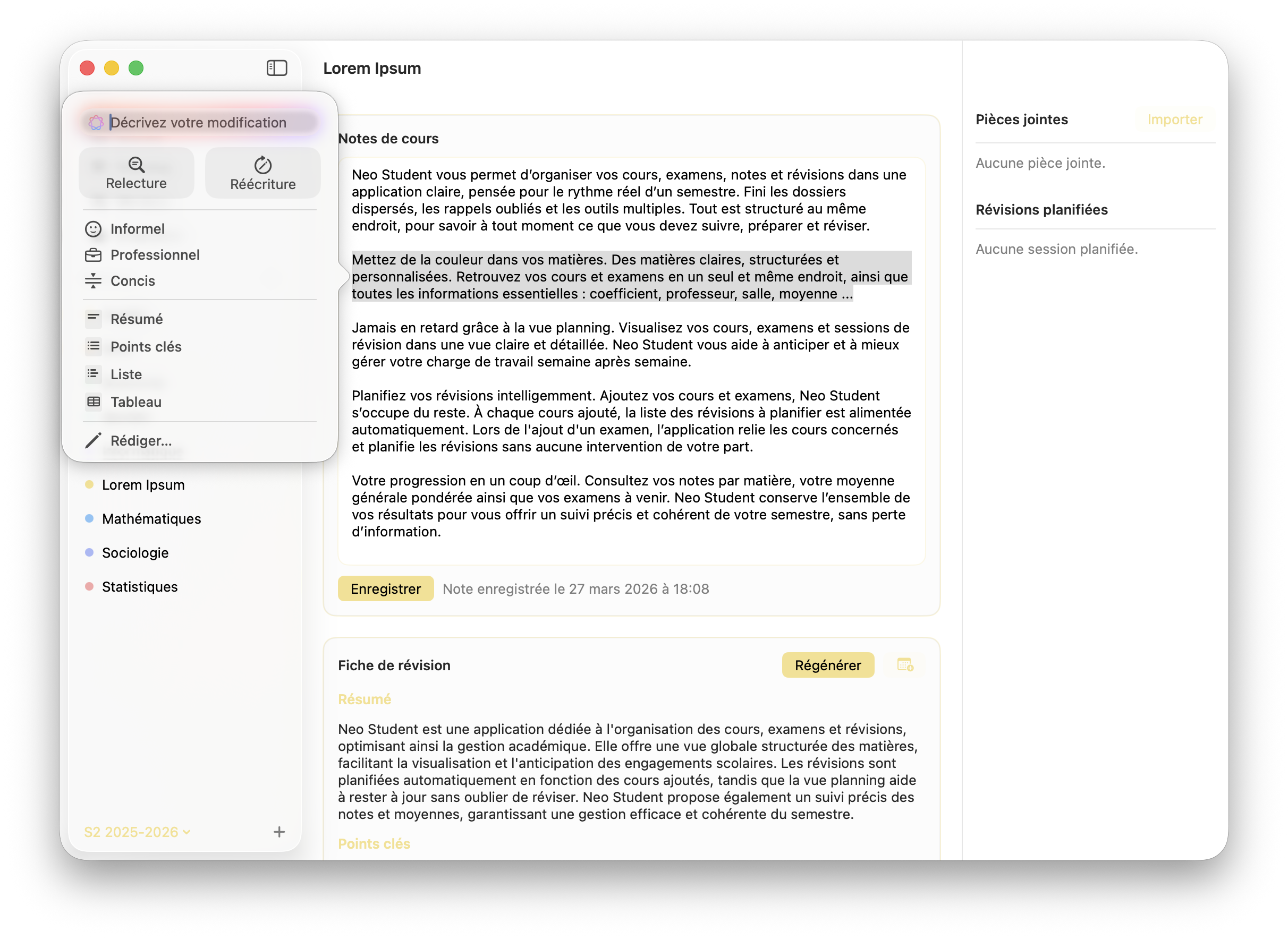Image resolution: width=1288 pixels, height=939 pixels.
Task: Select Résumé from the writing tools menu
Action: tap(137, 319)
